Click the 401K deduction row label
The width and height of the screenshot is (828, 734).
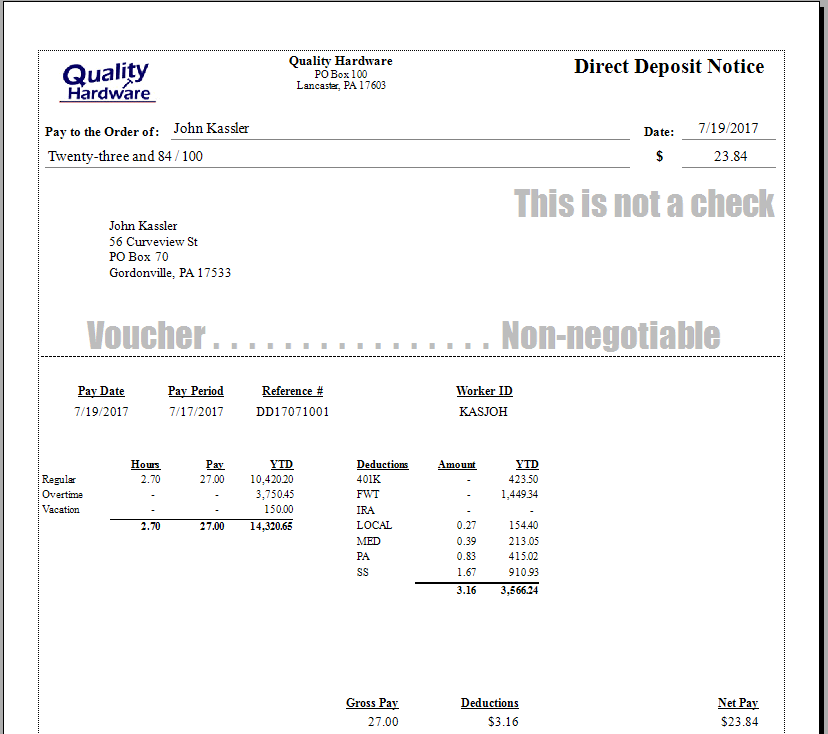click(368, 479)
